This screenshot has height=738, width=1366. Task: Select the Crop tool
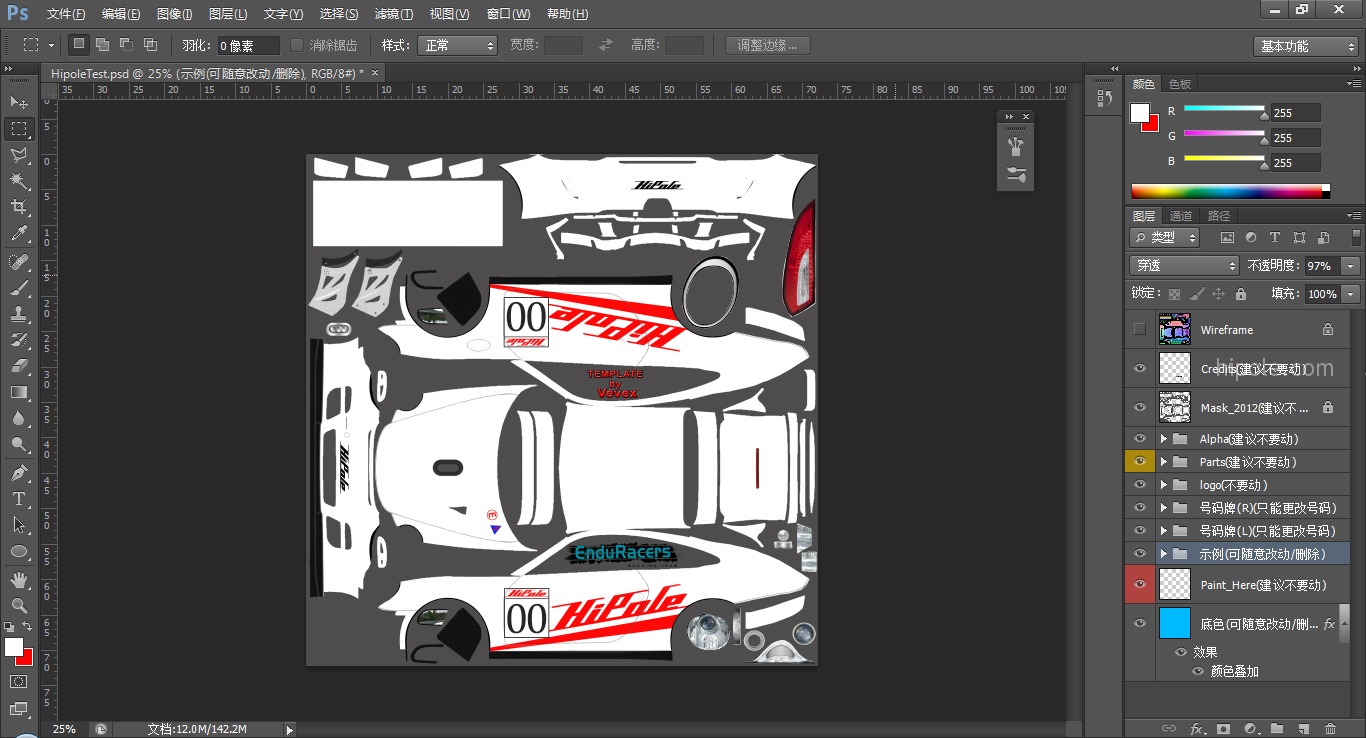click(19, 207)
